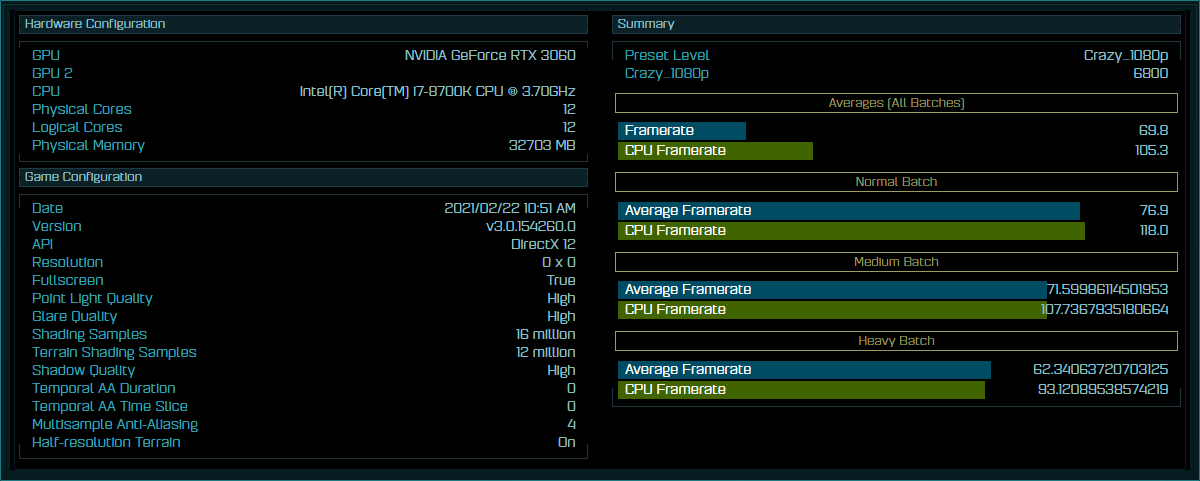Screen dimensions: 1200x481
Task: Select Terrain Shading Samples value 12 million
Action: coord(546,352)
